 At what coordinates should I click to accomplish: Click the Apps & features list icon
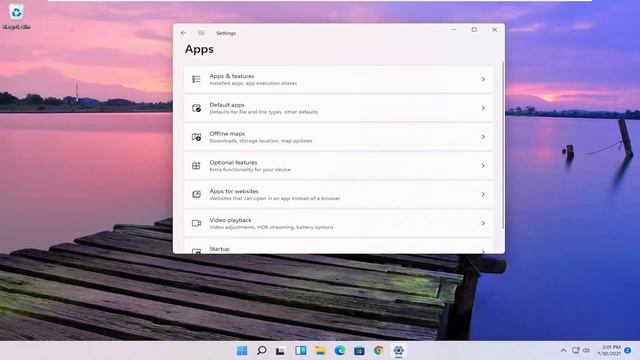click(196, 79)
